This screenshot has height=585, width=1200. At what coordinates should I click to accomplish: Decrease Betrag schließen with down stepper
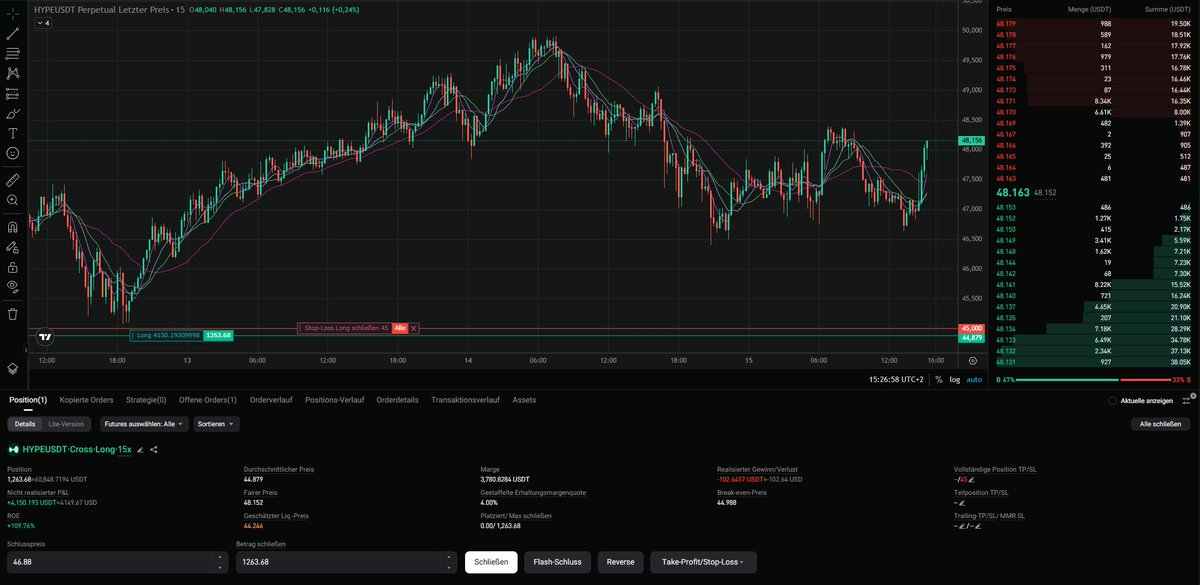tap(450, 567)
